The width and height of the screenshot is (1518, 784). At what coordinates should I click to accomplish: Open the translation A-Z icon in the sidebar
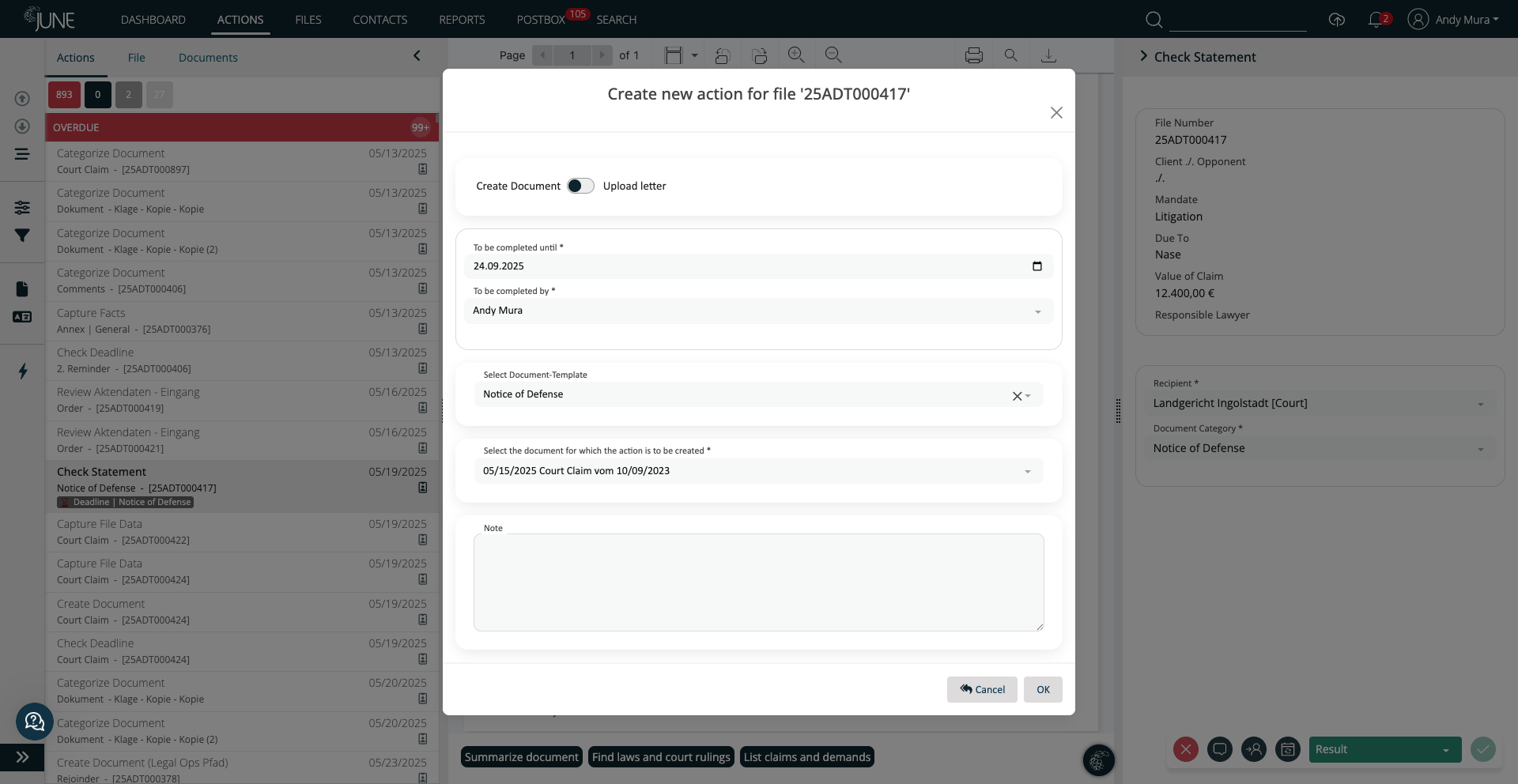[x=22, y=317]
